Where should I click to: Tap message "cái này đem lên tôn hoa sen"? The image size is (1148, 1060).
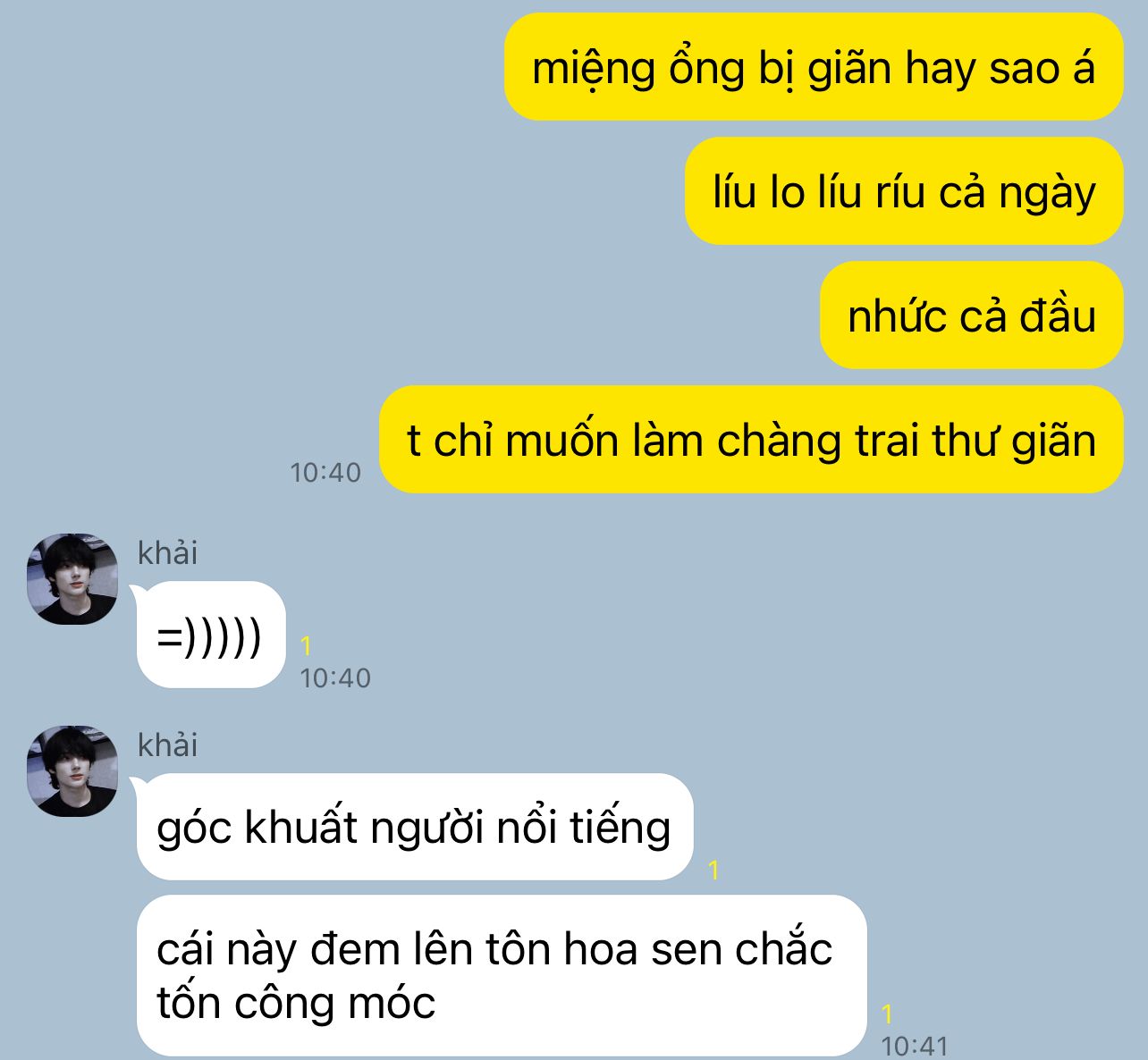tap(502, 975)
